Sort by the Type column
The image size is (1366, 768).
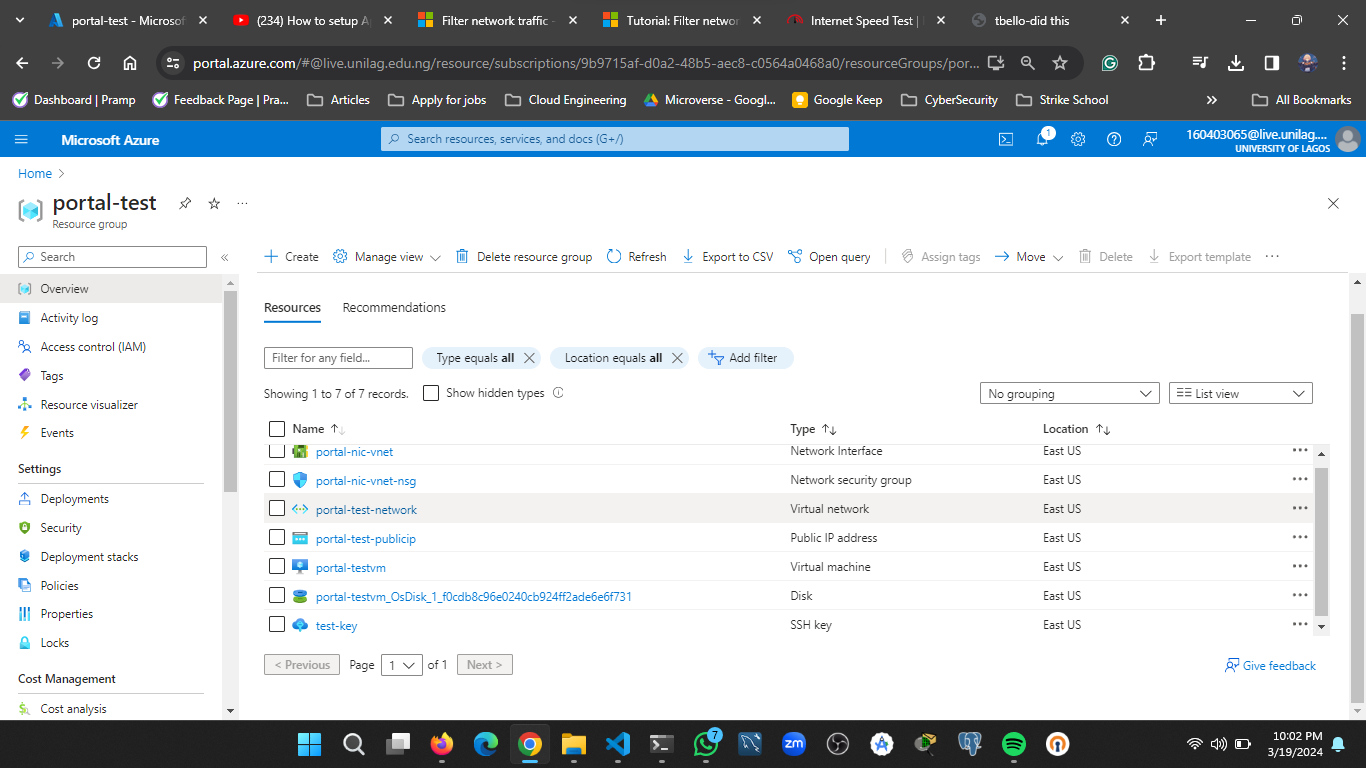[813, 429]
